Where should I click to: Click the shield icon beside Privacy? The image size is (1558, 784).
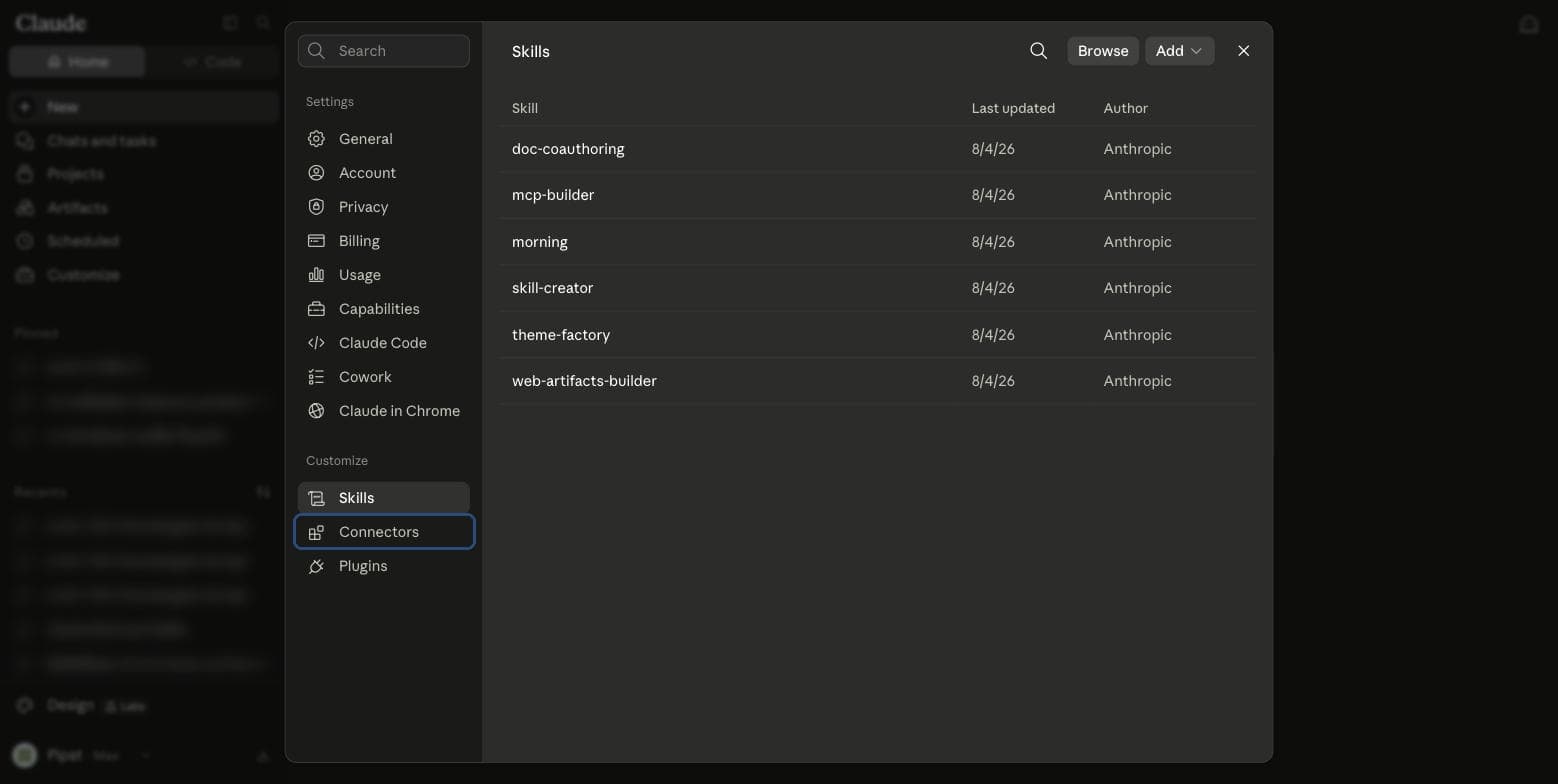pyautogui.click(x=316, y=207)
